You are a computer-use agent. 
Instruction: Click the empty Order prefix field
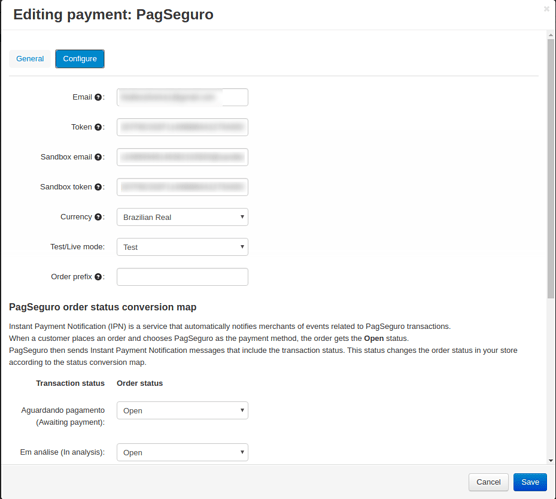pyautogui.click(x=182, y=277)
